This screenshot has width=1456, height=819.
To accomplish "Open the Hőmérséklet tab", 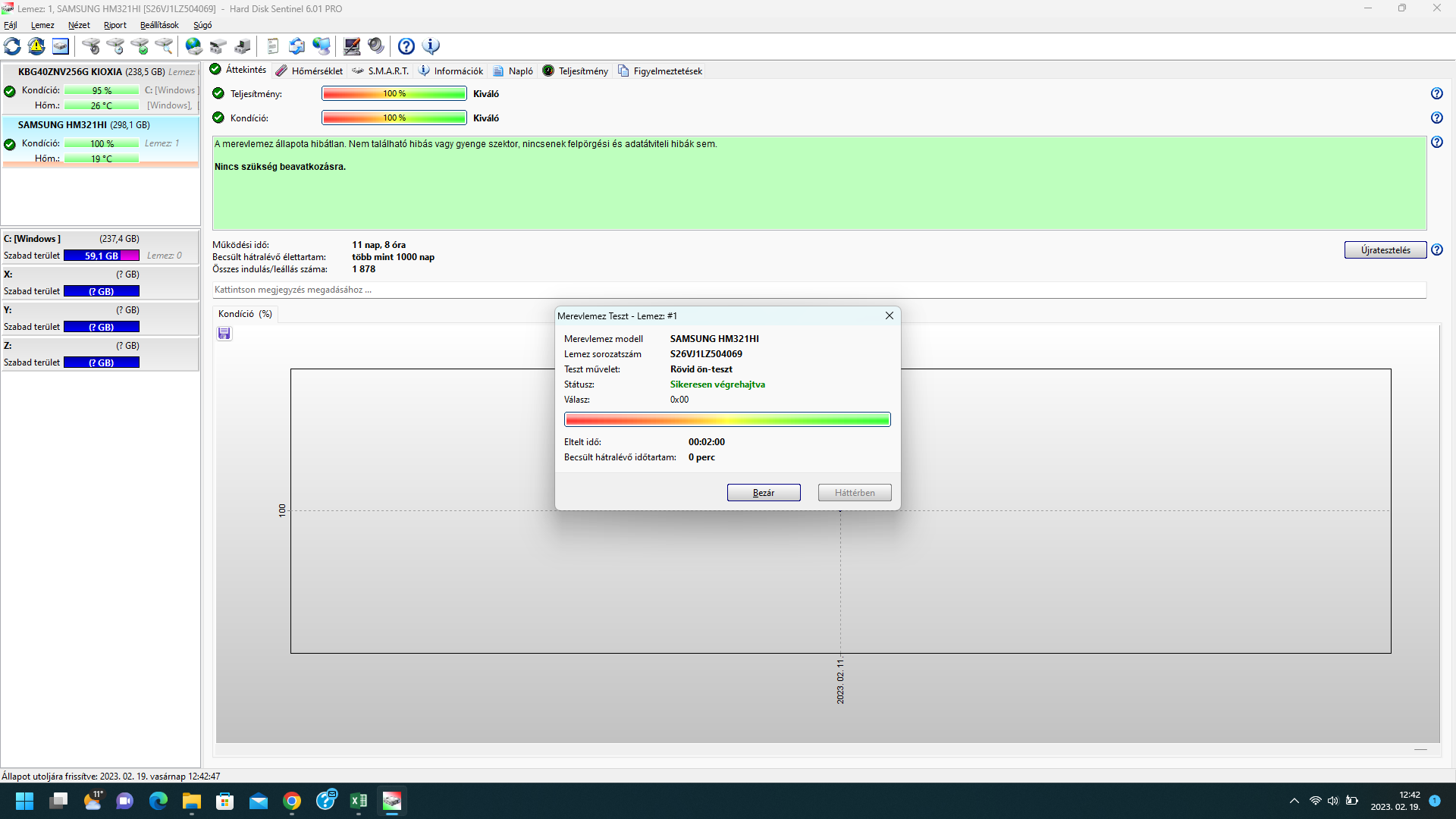I will click(309, 71).
